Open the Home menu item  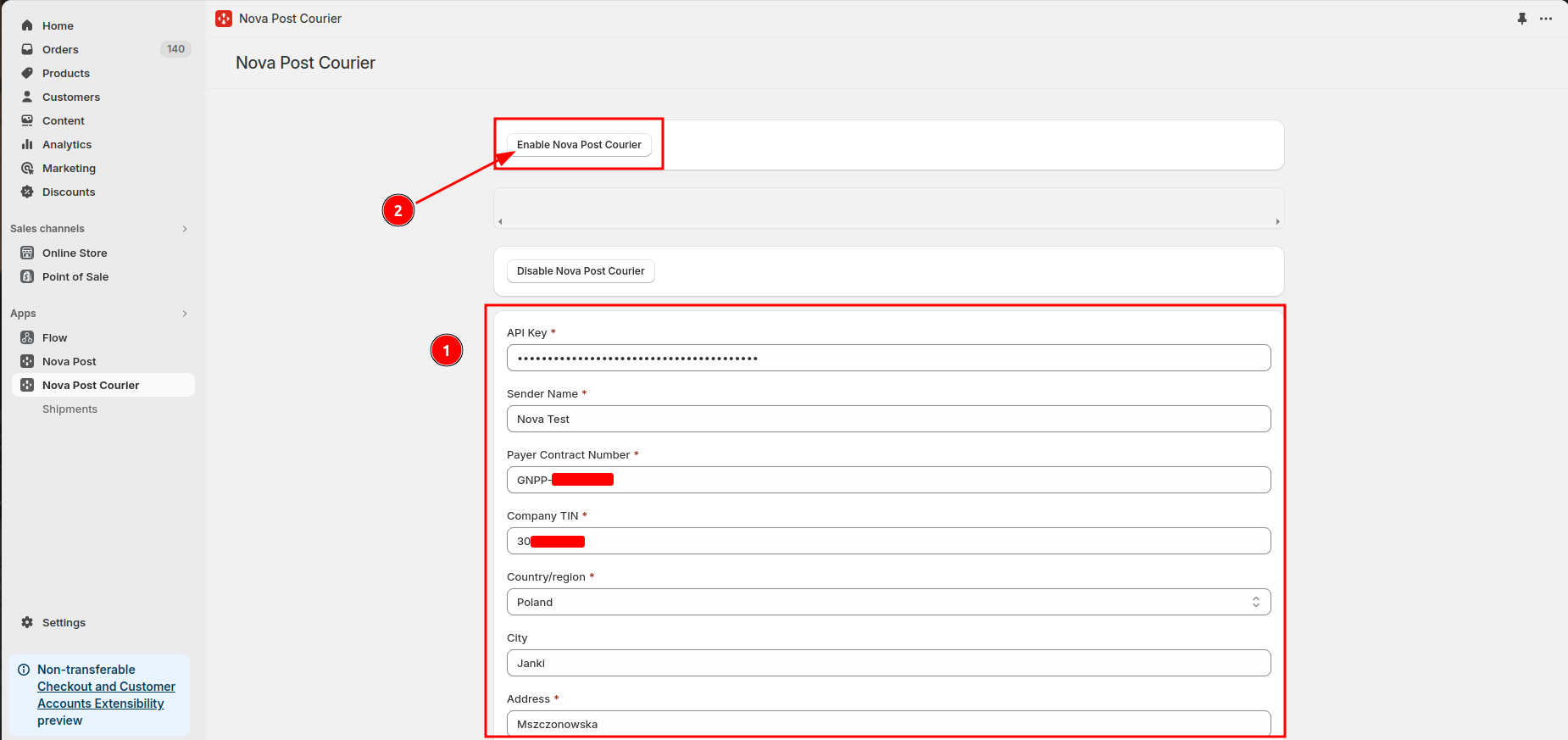click(x=58, y=25)
